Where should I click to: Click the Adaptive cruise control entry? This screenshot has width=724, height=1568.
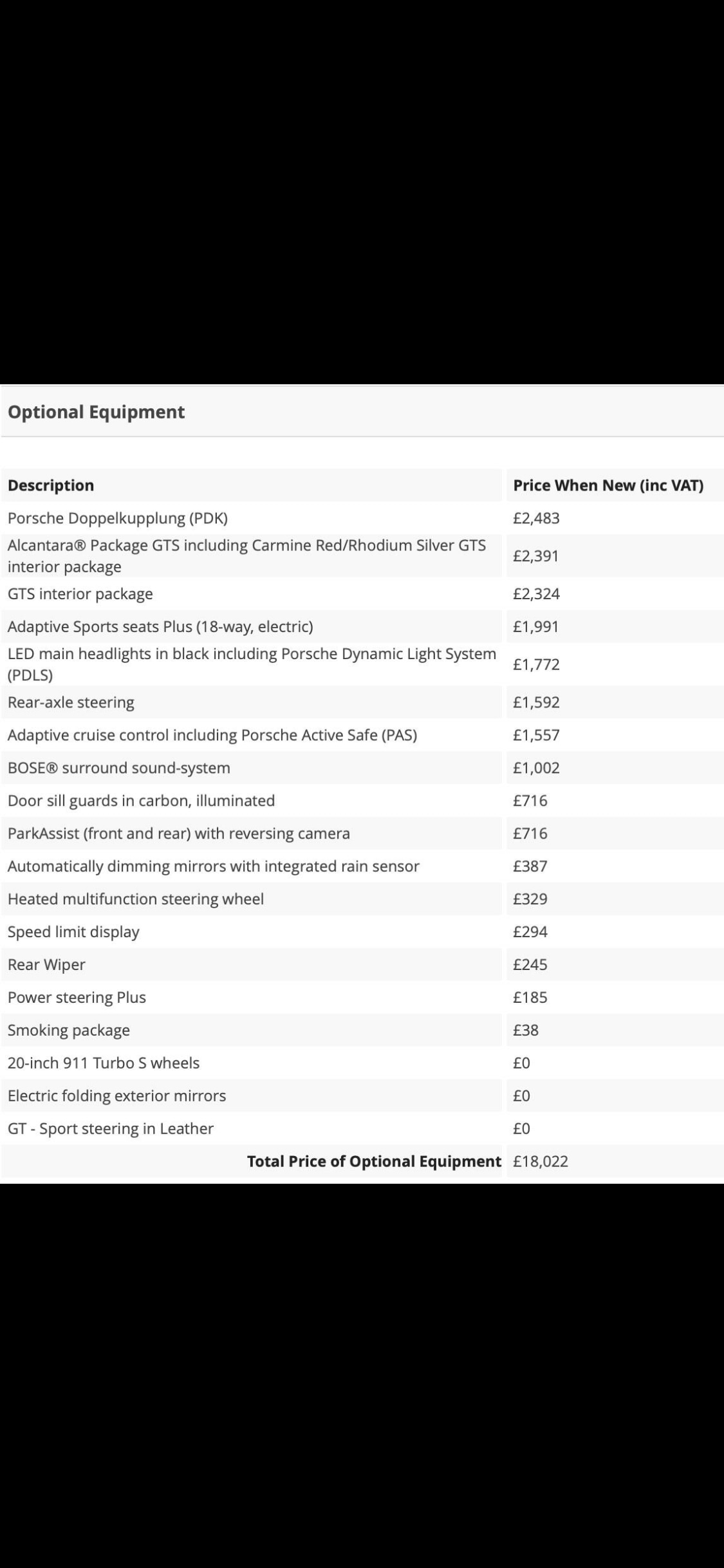click(212, 735)
